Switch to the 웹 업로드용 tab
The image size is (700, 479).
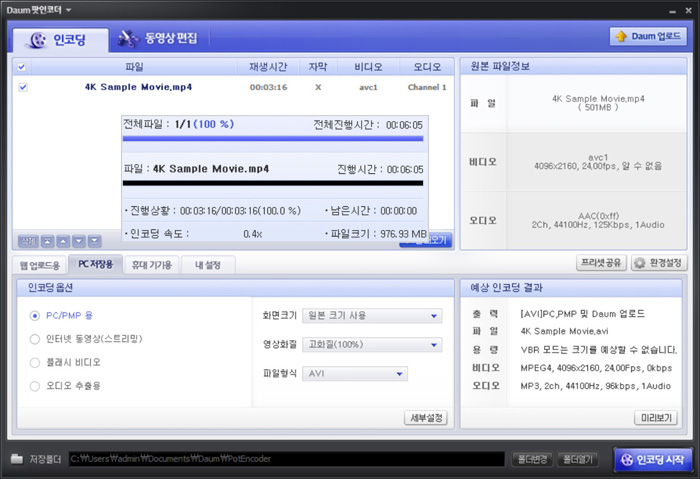pos(39,265)
